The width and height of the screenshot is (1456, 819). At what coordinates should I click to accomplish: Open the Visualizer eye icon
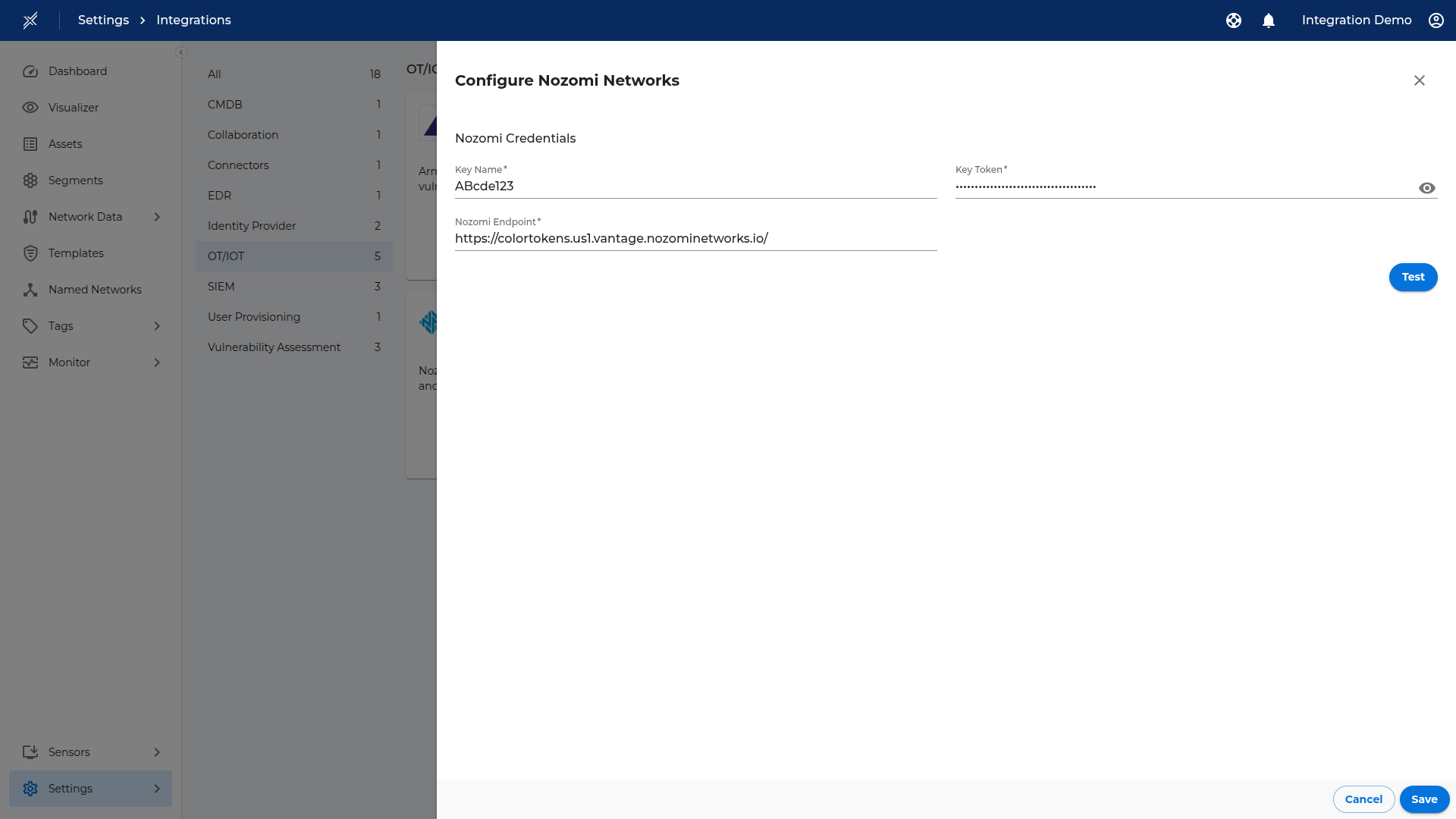coord(30,108)
